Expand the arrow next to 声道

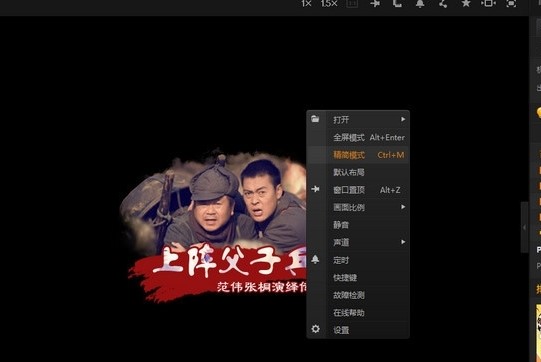tap(403, 242)
